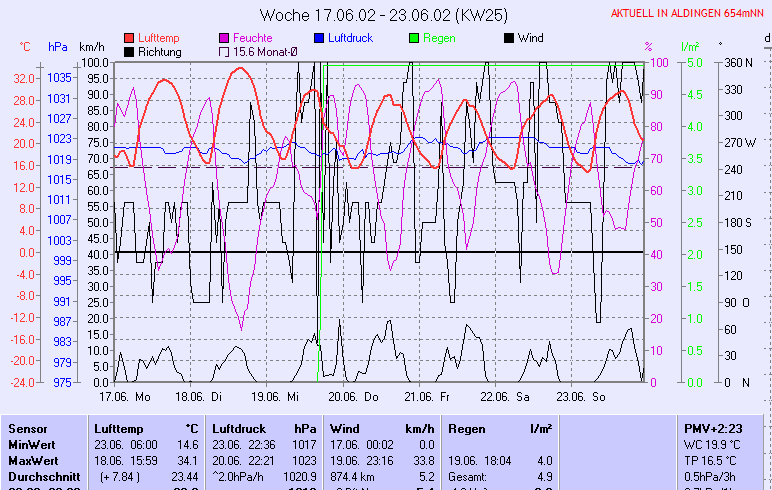Click the blue Luftdruck legend square
Viewport: 772px width, 490px height.
pyautogui.click(x=319, y=38)
